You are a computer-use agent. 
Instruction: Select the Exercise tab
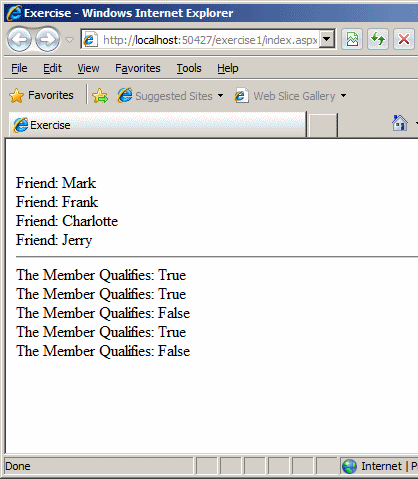pos(157,125)
